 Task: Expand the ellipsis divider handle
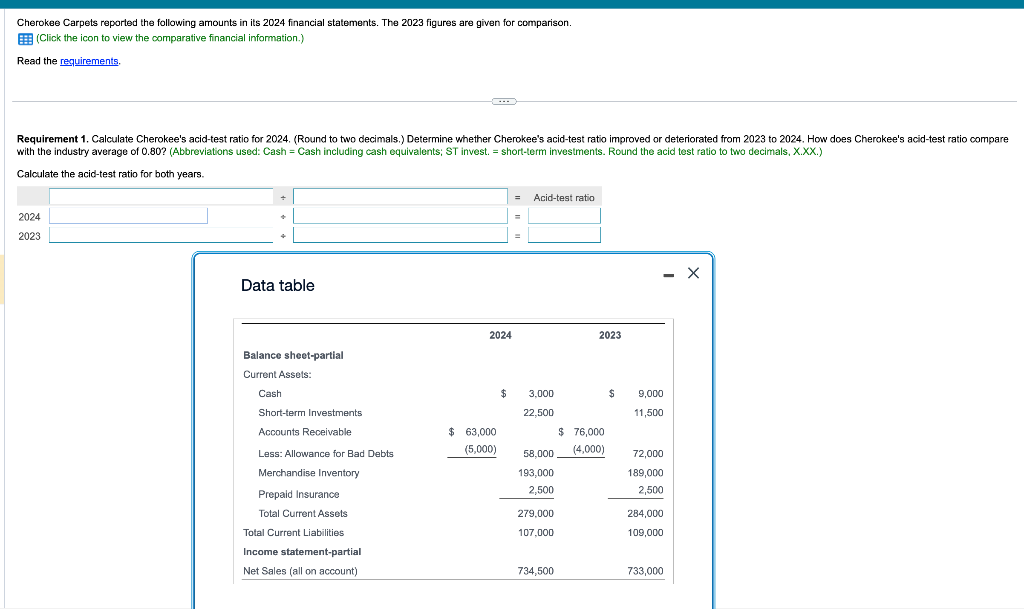click(x=504, y=101)
